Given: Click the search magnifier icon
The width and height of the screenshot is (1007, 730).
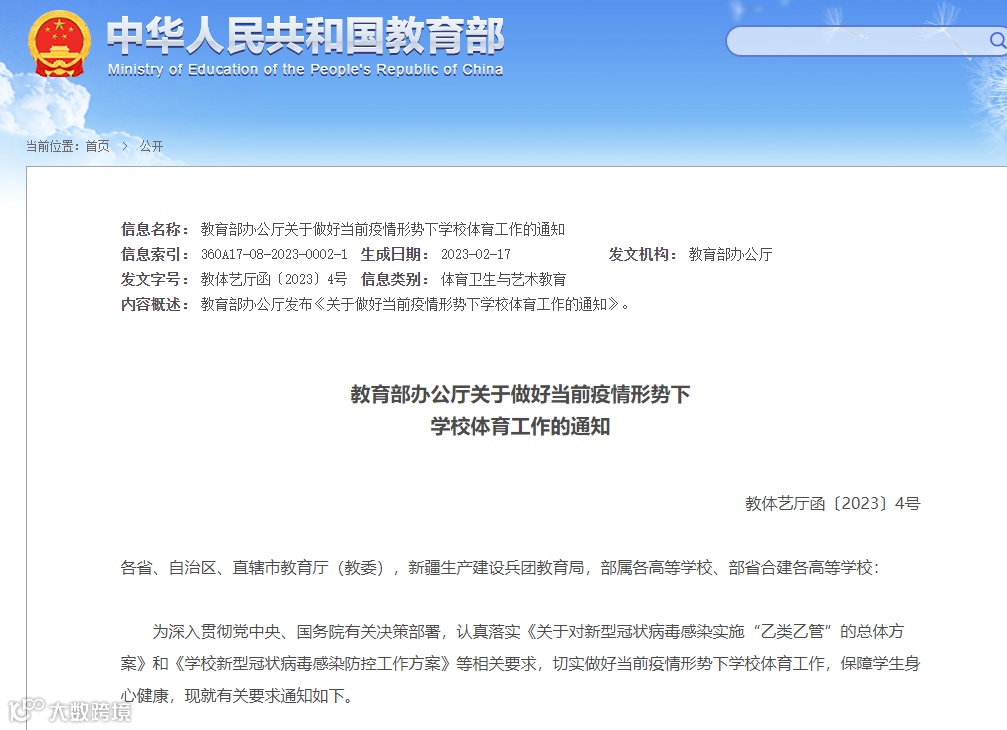Looking at the screenshot, I should click(997, 40).
